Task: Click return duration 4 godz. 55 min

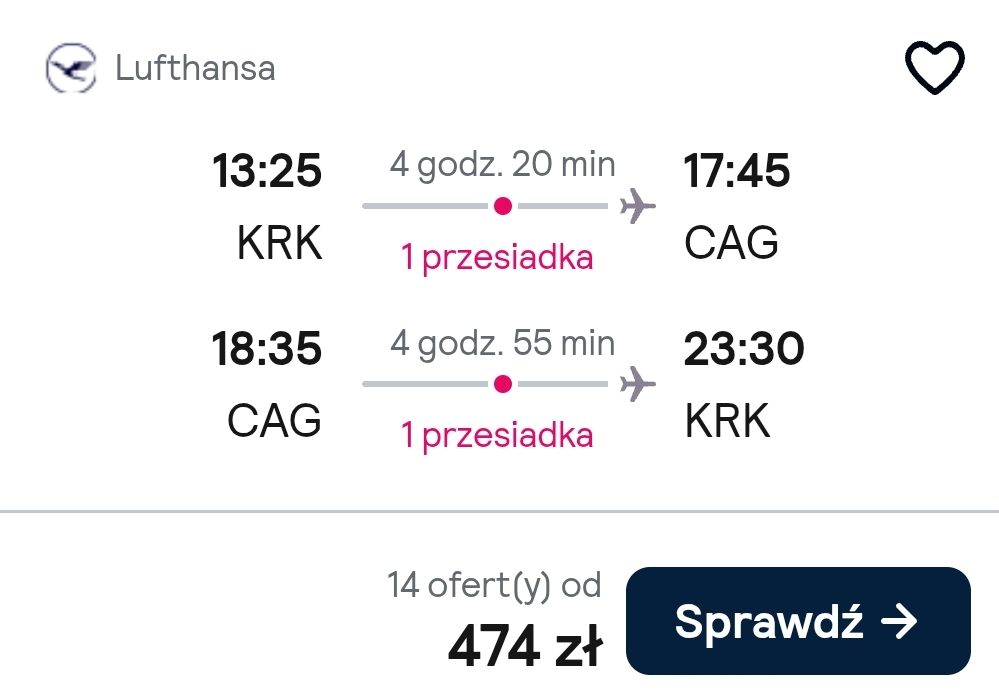Action: [503, 343]
